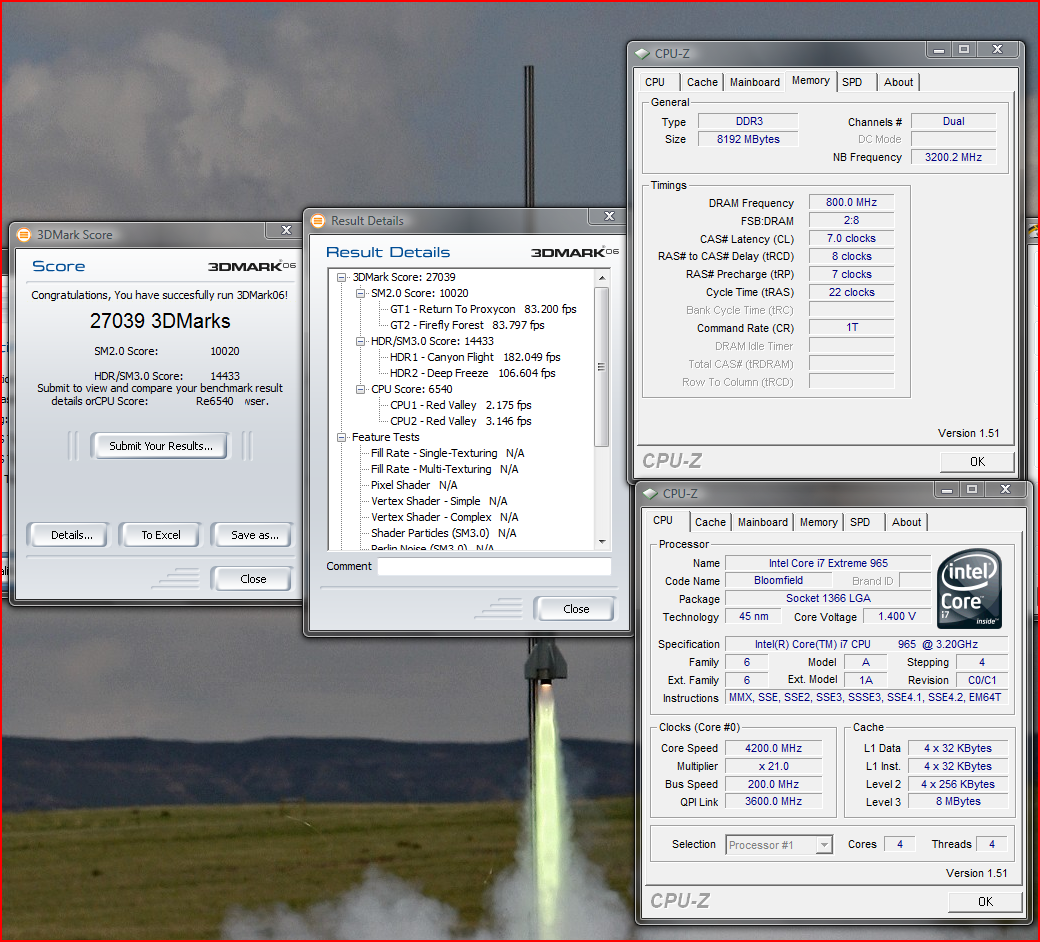Open the Cache tab in upper CPU-Z
Image resolution: width=1040 pixels, height=942 pixels.
tap(702, 82)
